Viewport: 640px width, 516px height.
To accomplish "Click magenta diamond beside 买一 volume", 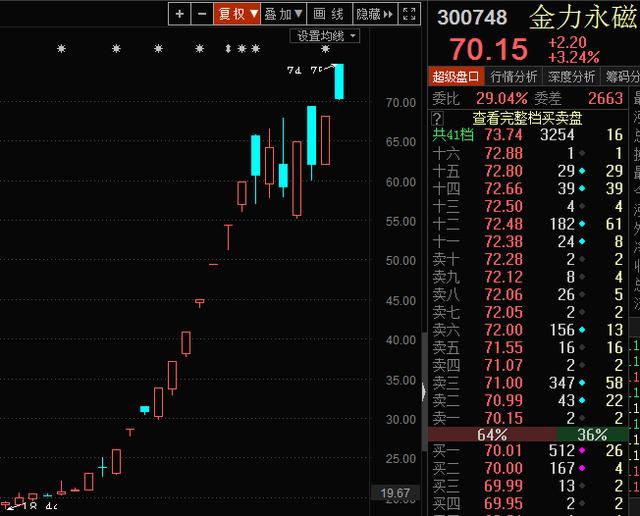I will (582, 451).
